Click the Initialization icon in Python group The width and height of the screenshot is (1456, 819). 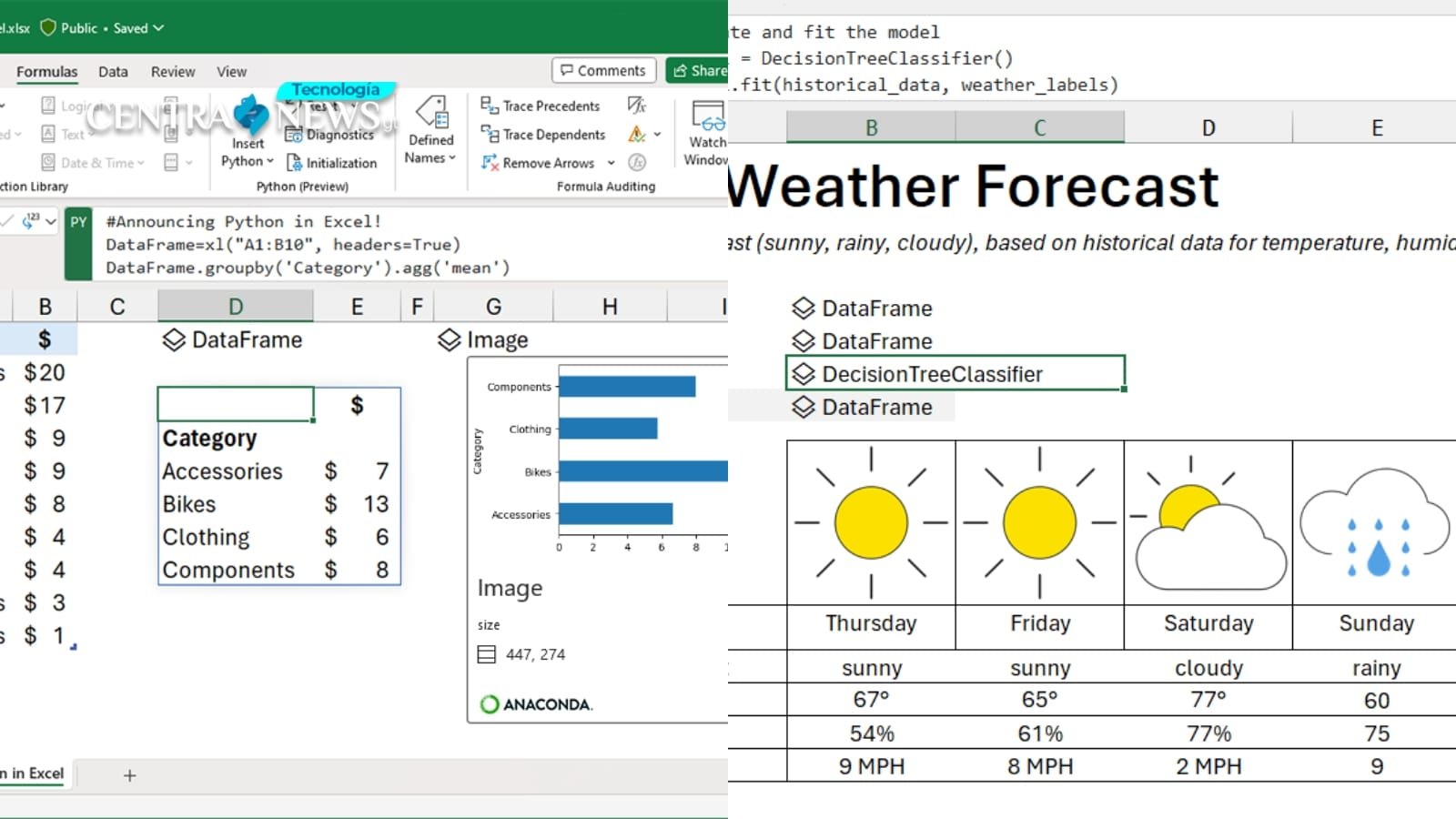pos(293,163)
